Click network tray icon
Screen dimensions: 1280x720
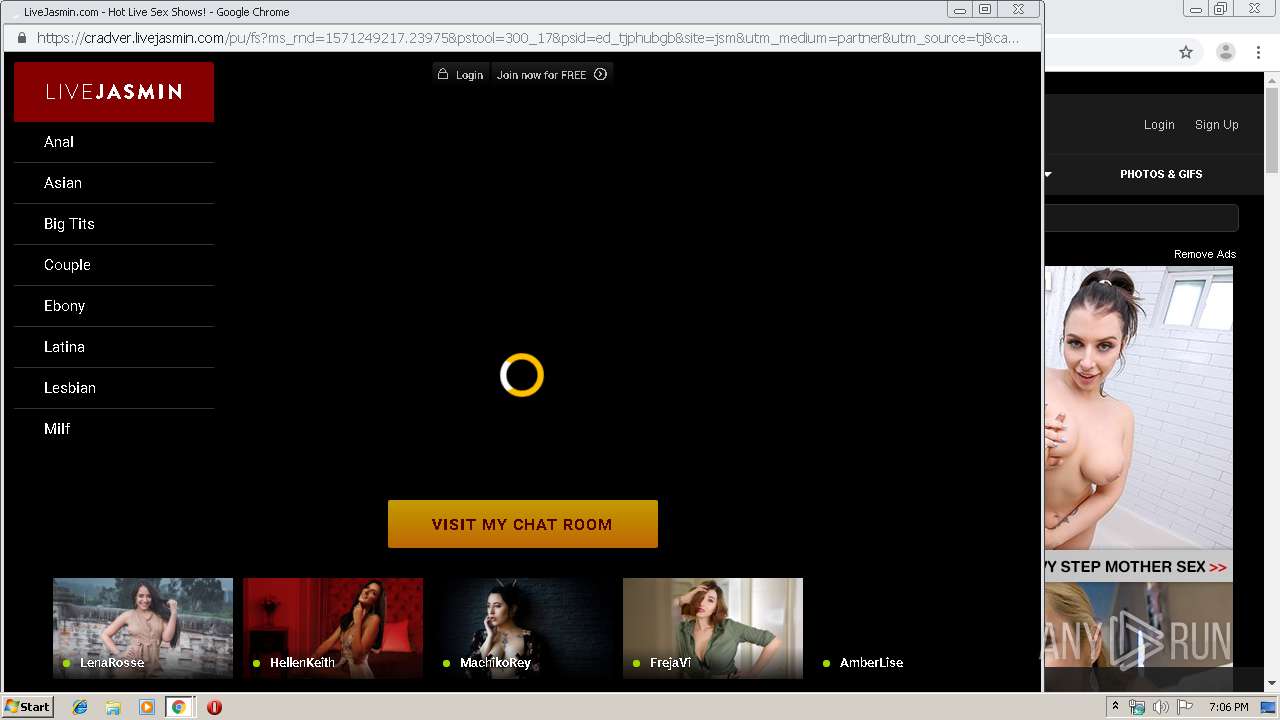(1137, 707)
